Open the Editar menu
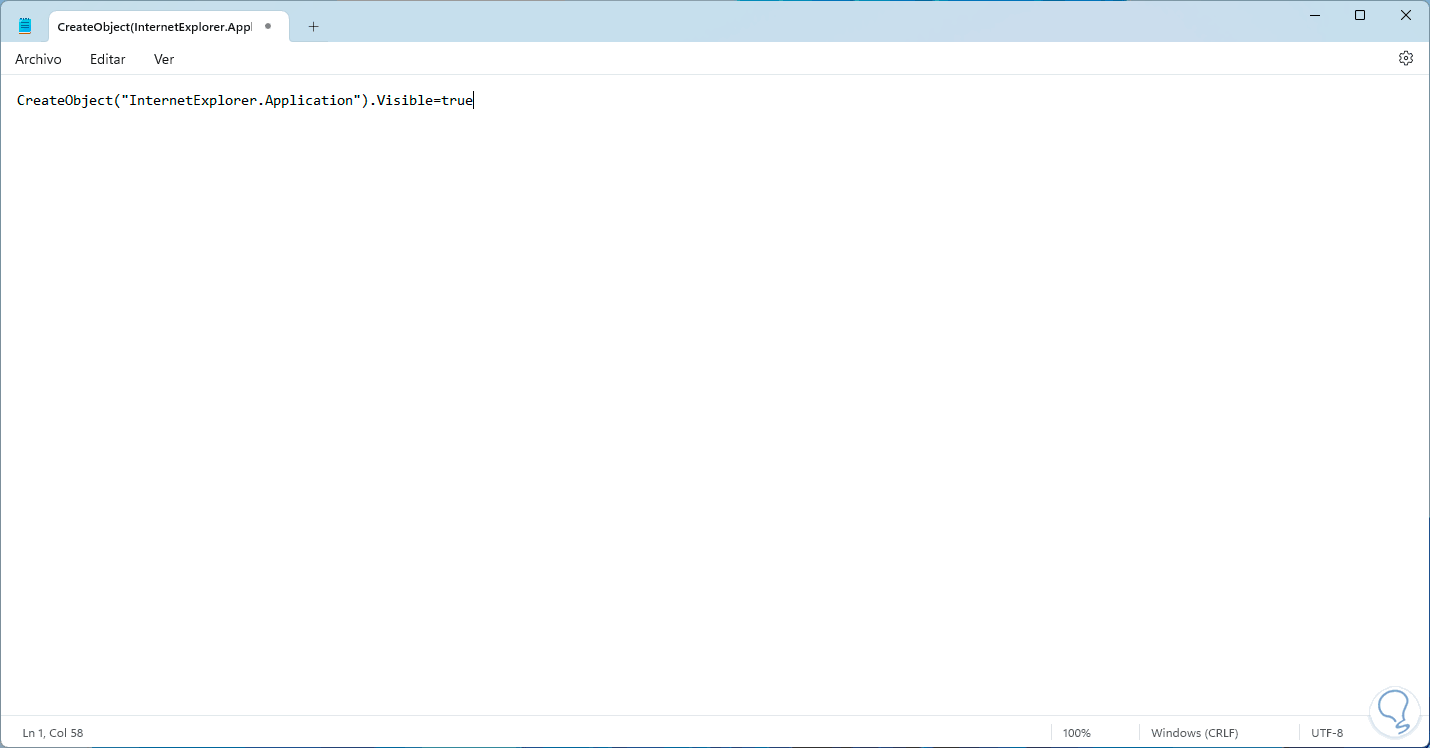Image resolution: width=1430 pixels, height=748 pixels. (x=107, y=59)
